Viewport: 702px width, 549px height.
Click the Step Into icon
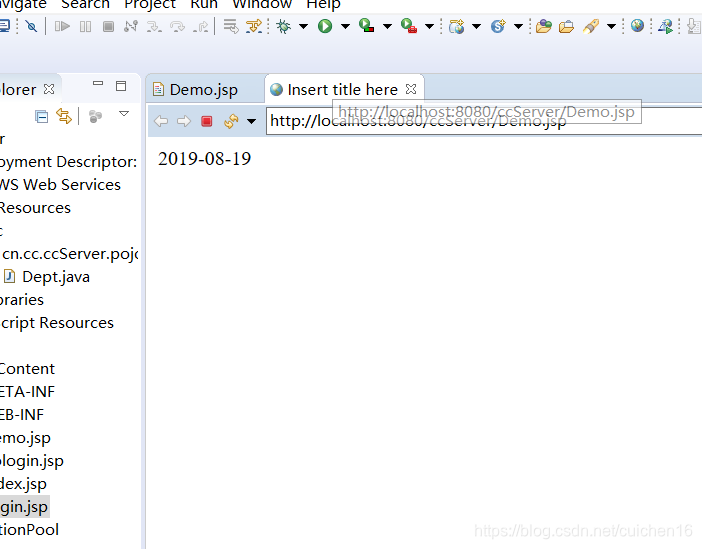coord(154,27)
